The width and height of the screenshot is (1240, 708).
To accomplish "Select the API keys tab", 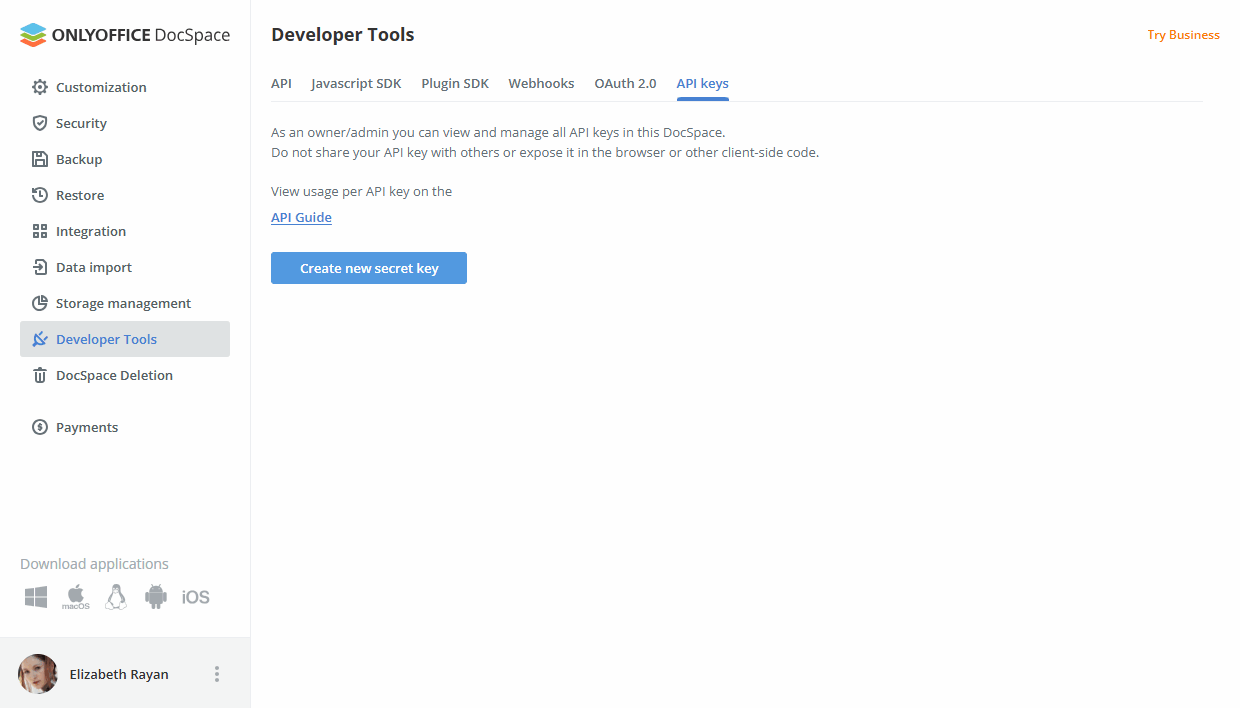I will coord(702,83).
